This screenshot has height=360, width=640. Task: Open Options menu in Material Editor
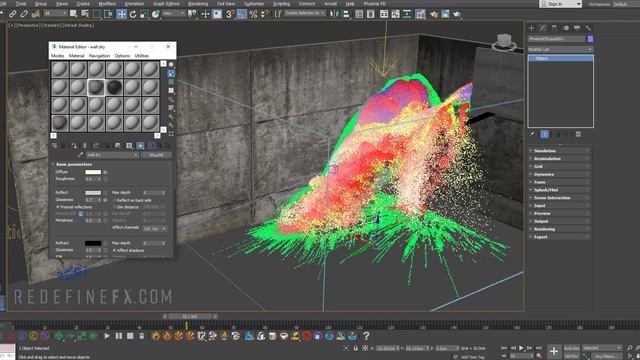pyautogui.click(x=122, y=56)
